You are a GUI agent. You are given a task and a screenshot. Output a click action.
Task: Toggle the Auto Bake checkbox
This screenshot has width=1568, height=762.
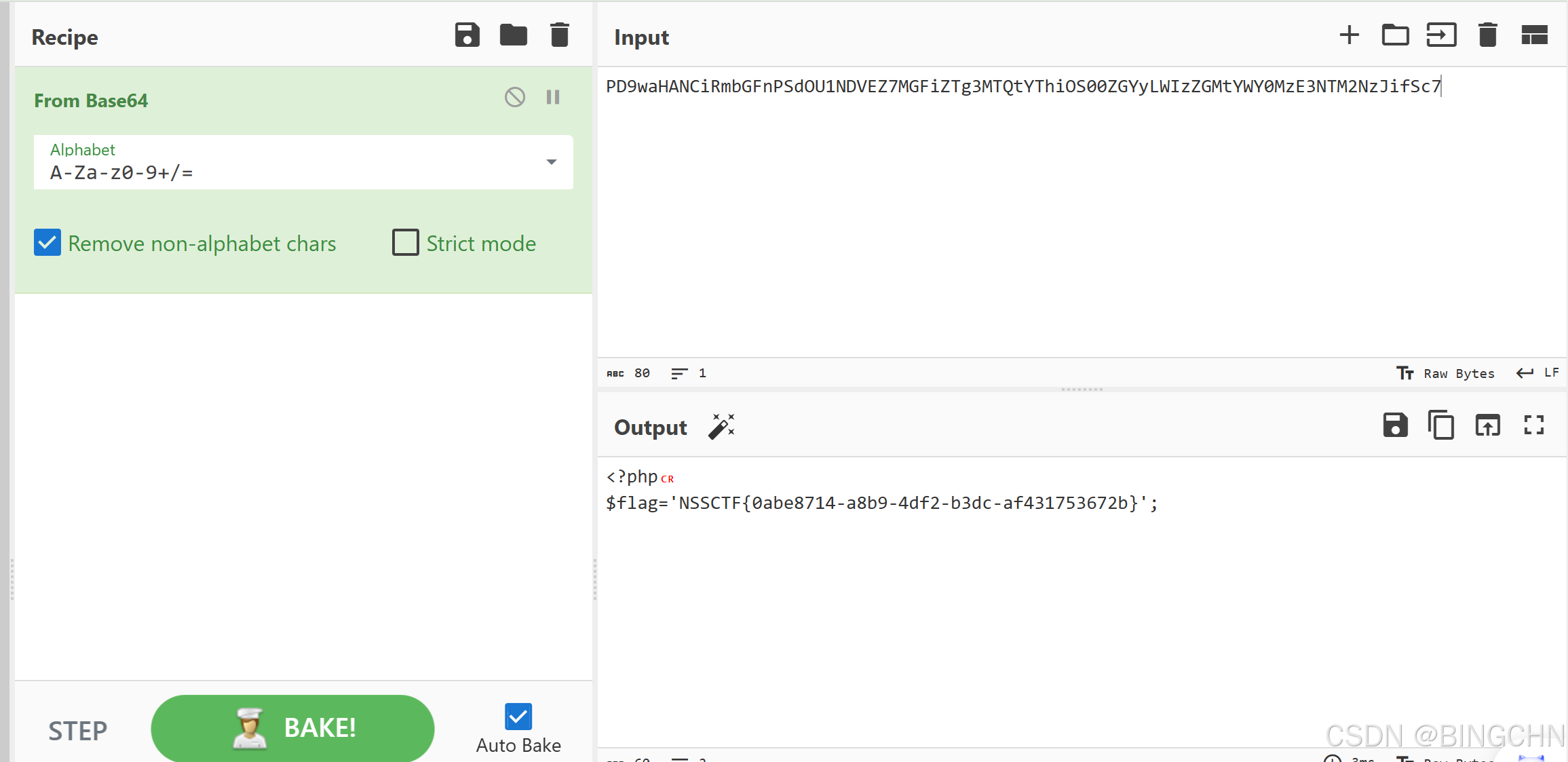tap(518, 717)
